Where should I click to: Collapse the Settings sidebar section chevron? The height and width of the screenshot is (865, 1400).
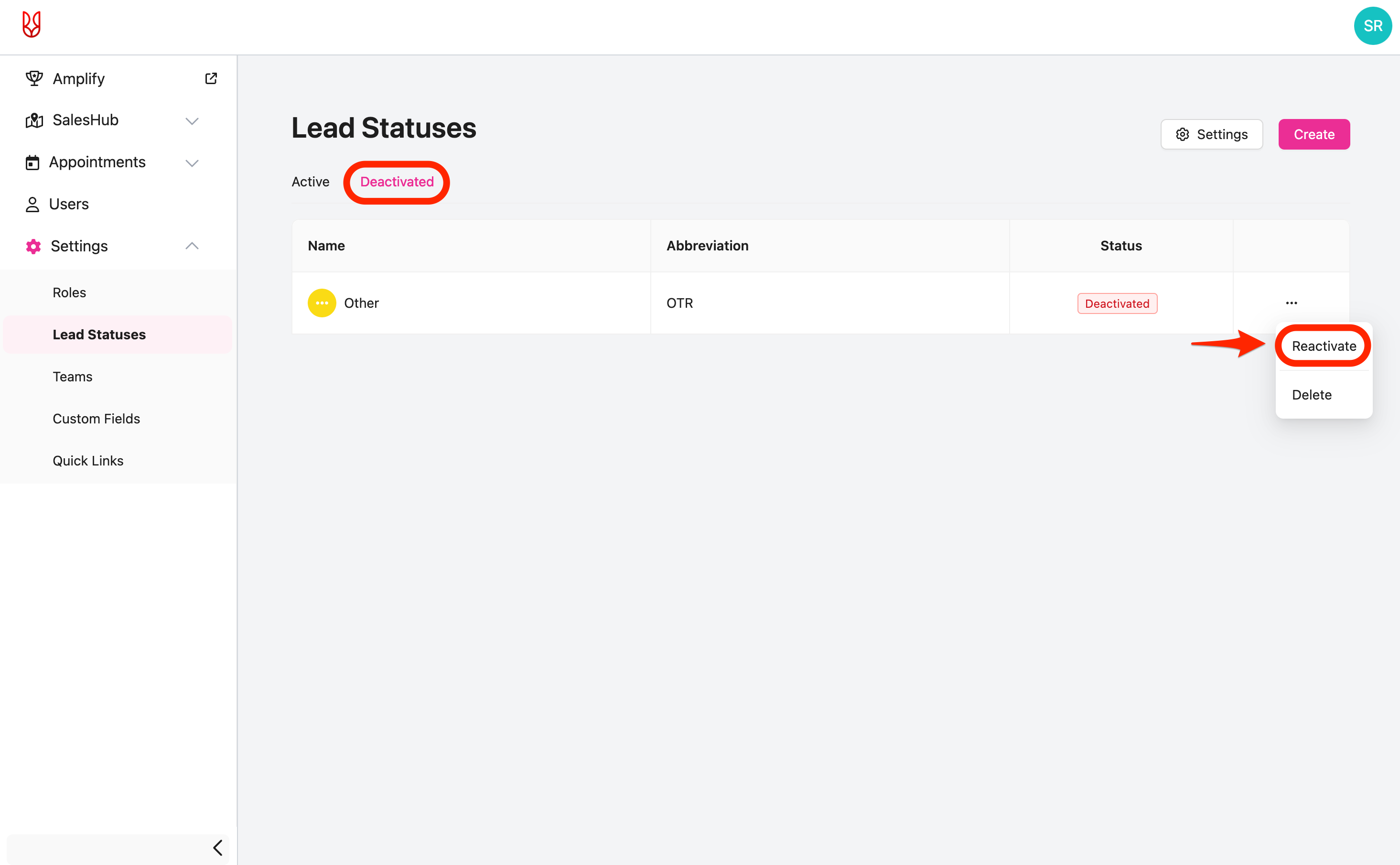(192, 246)
